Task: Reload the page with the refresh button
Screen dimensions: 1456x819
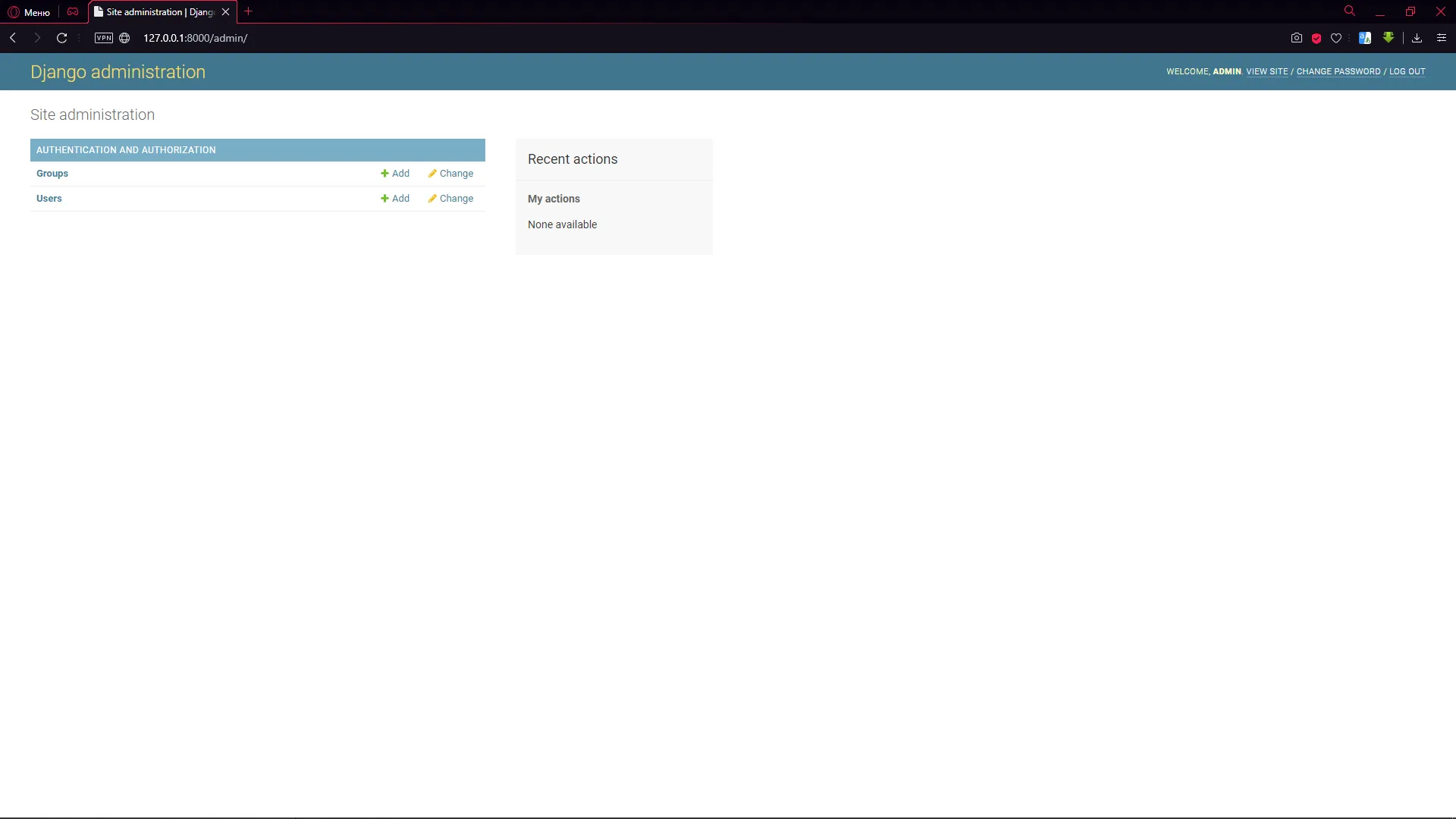Action: [x=62, y=38]
